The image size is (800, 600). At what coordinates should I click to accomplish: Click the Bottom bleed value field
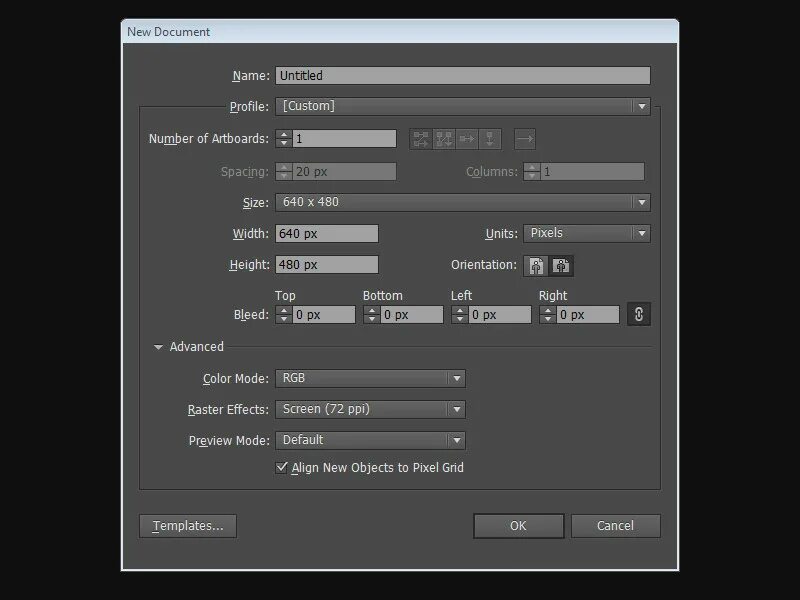click(412, 315)
